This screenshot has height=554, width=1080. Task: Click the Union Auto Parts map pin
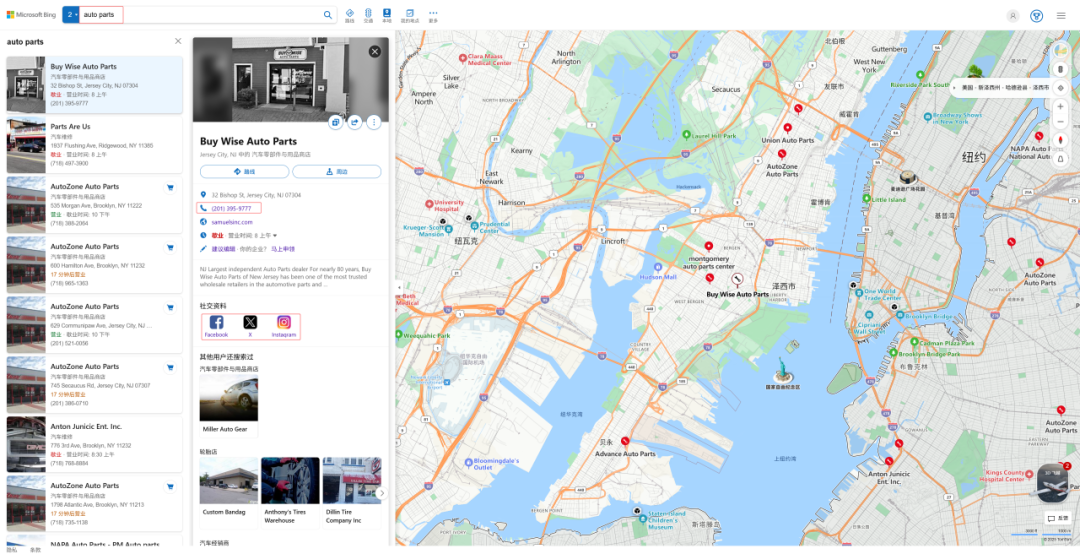click(788, 129)
